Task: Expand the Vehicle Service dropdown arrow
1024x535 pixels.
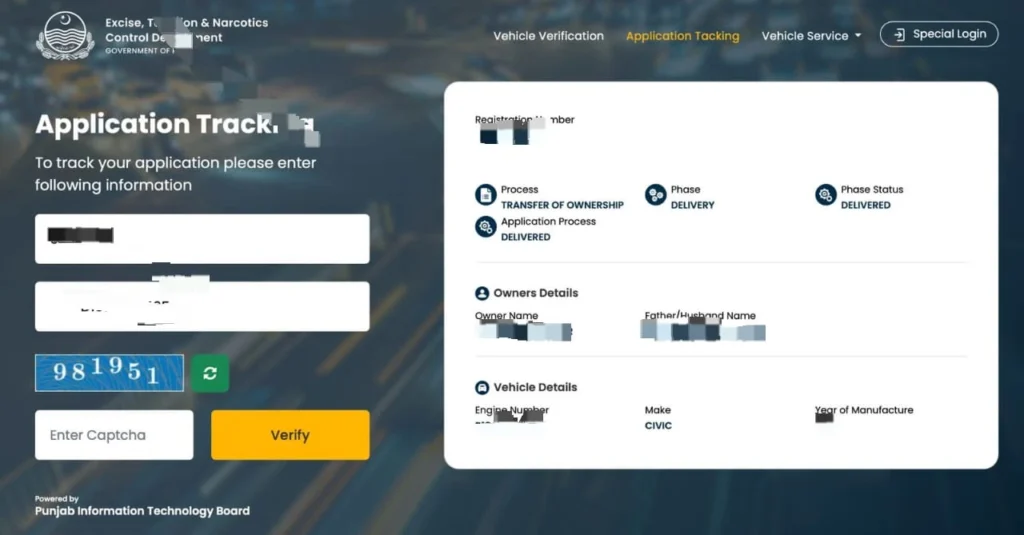Action: (858, 36)
